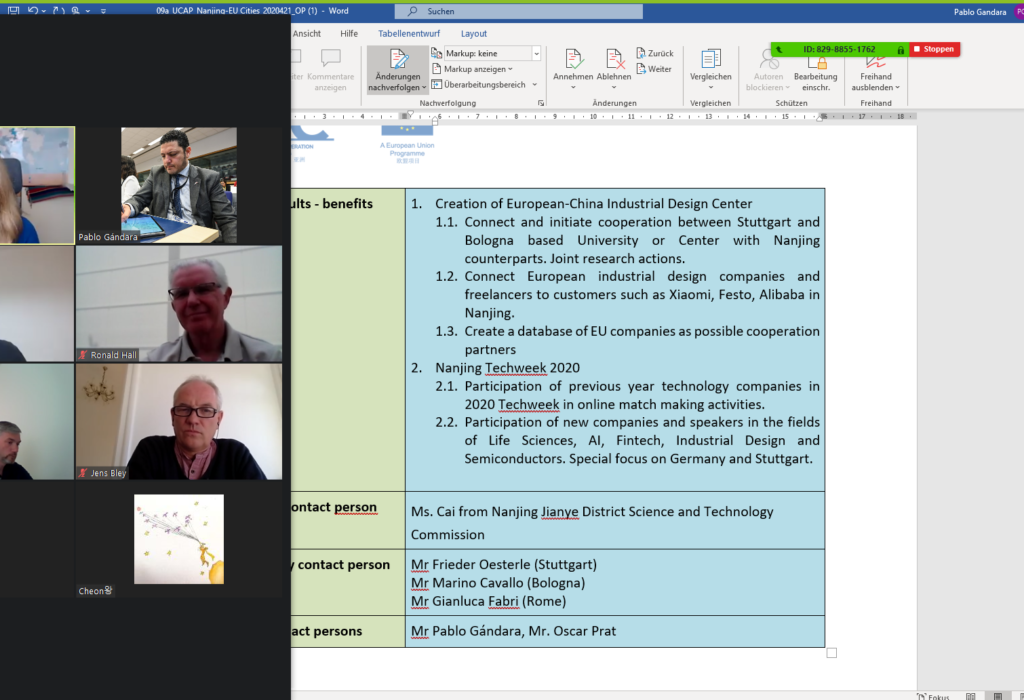Click the green meeting ID bar
Screen dimensions: 1024x700
pos(840,48)
